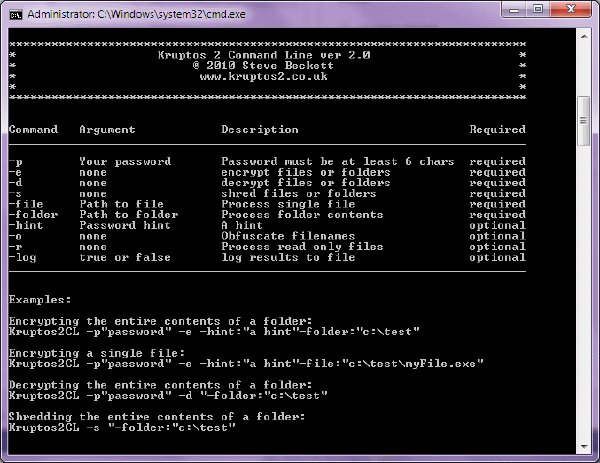The height and width of the screenshot is (463, 600).
Task: Click 'decrypt files or folders' description
Action: (306, 183)
